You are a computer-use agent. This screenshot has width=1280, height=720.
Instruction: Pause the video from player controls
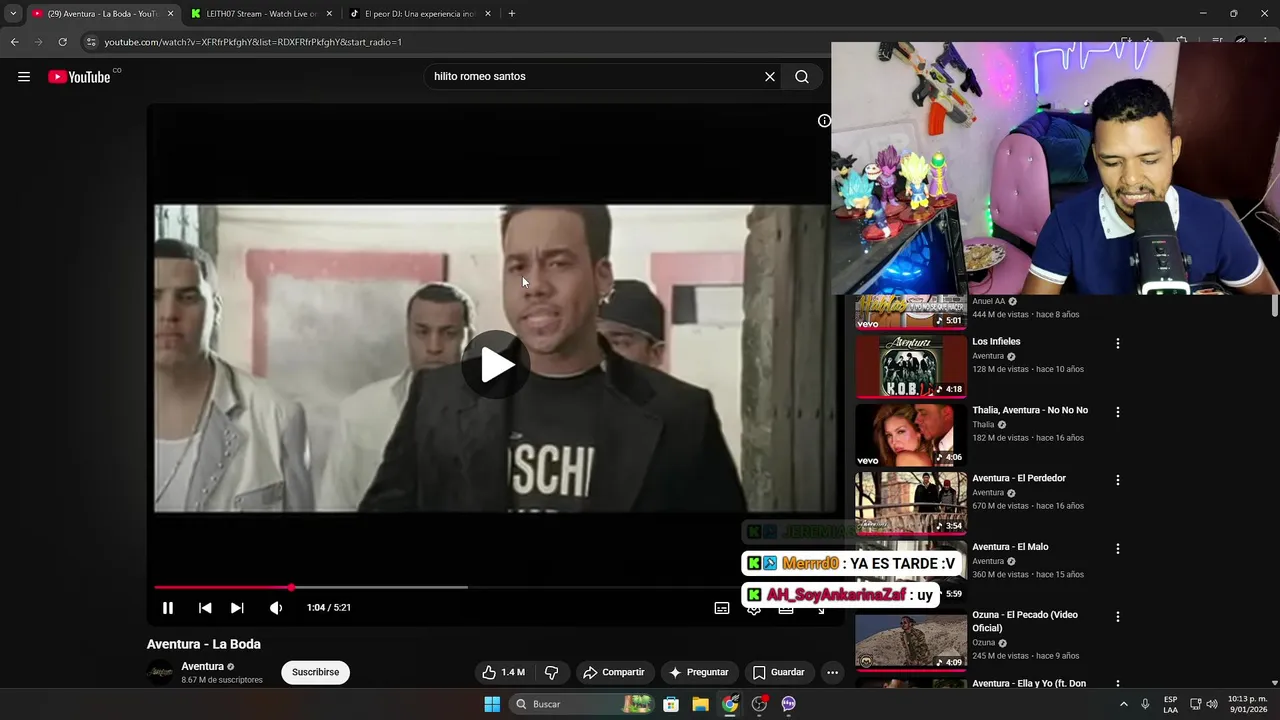[x=168, y=608]
